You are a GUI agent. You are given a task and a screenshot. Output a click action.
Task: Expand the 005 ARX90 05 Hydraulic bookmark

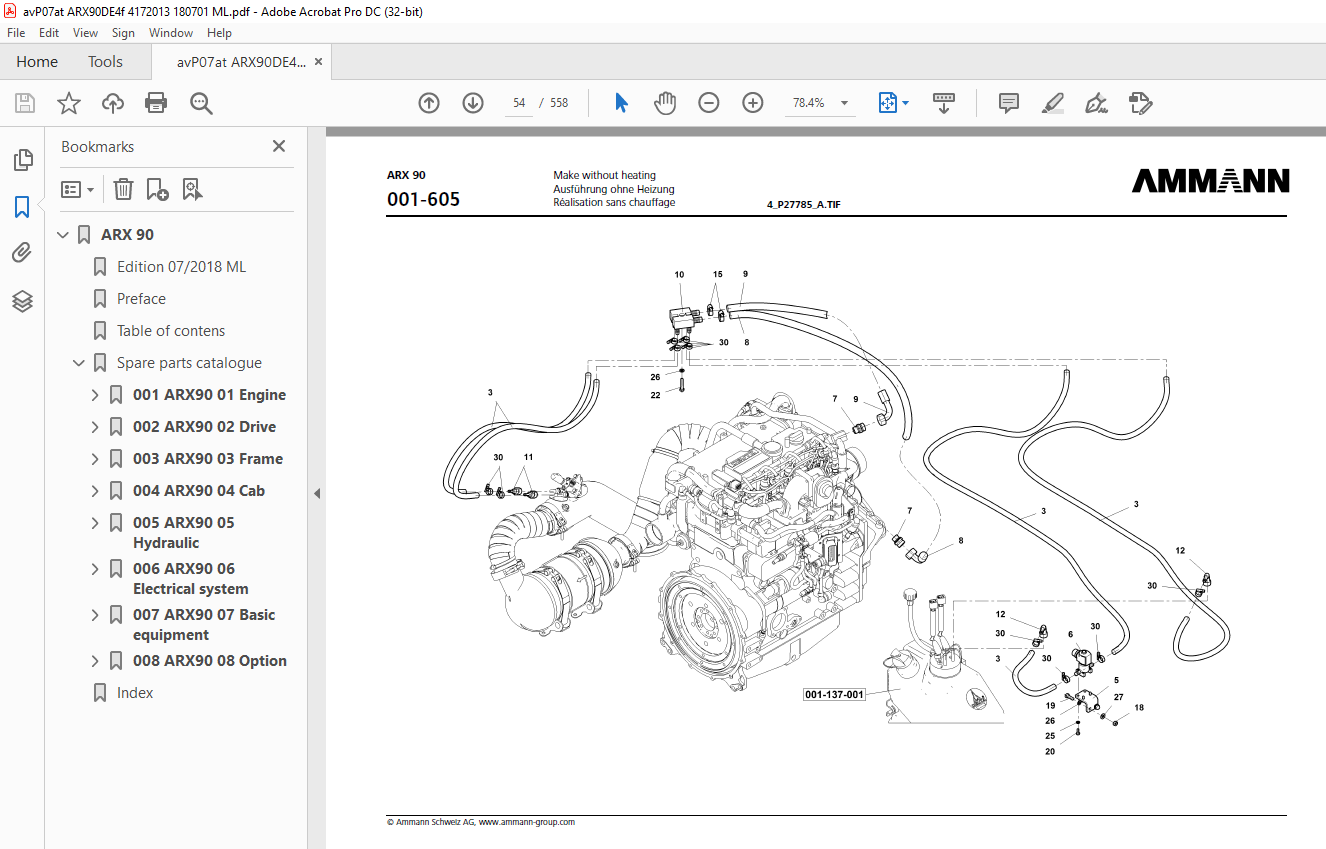[x=96, y=523]
